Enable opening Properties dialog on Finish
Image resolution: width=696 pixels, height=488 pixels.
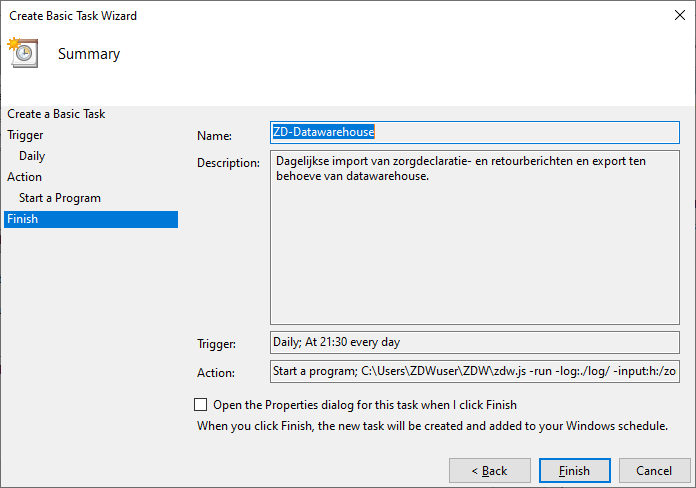coord(201,405)
